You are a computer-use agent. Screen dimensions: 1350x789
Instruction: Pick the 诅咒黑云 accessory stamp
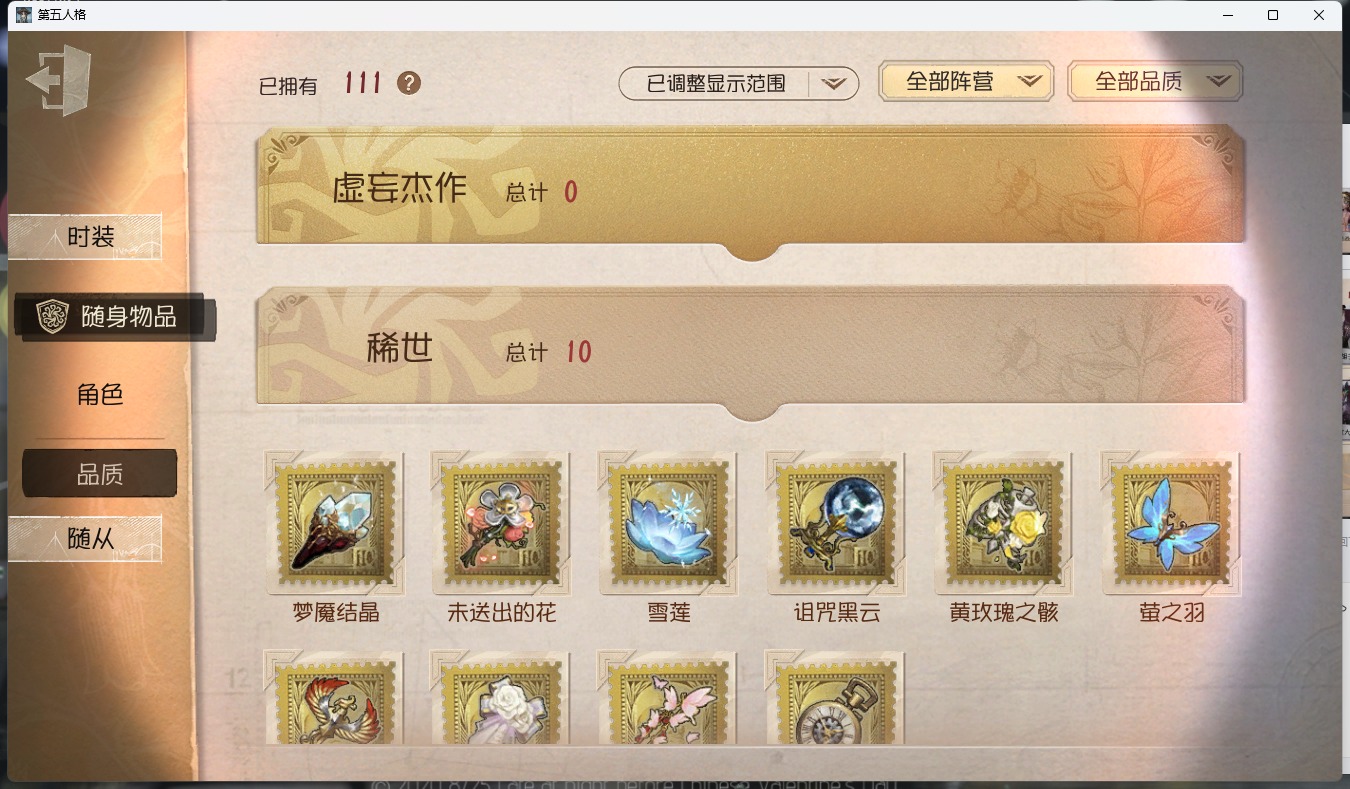(836, 523)
